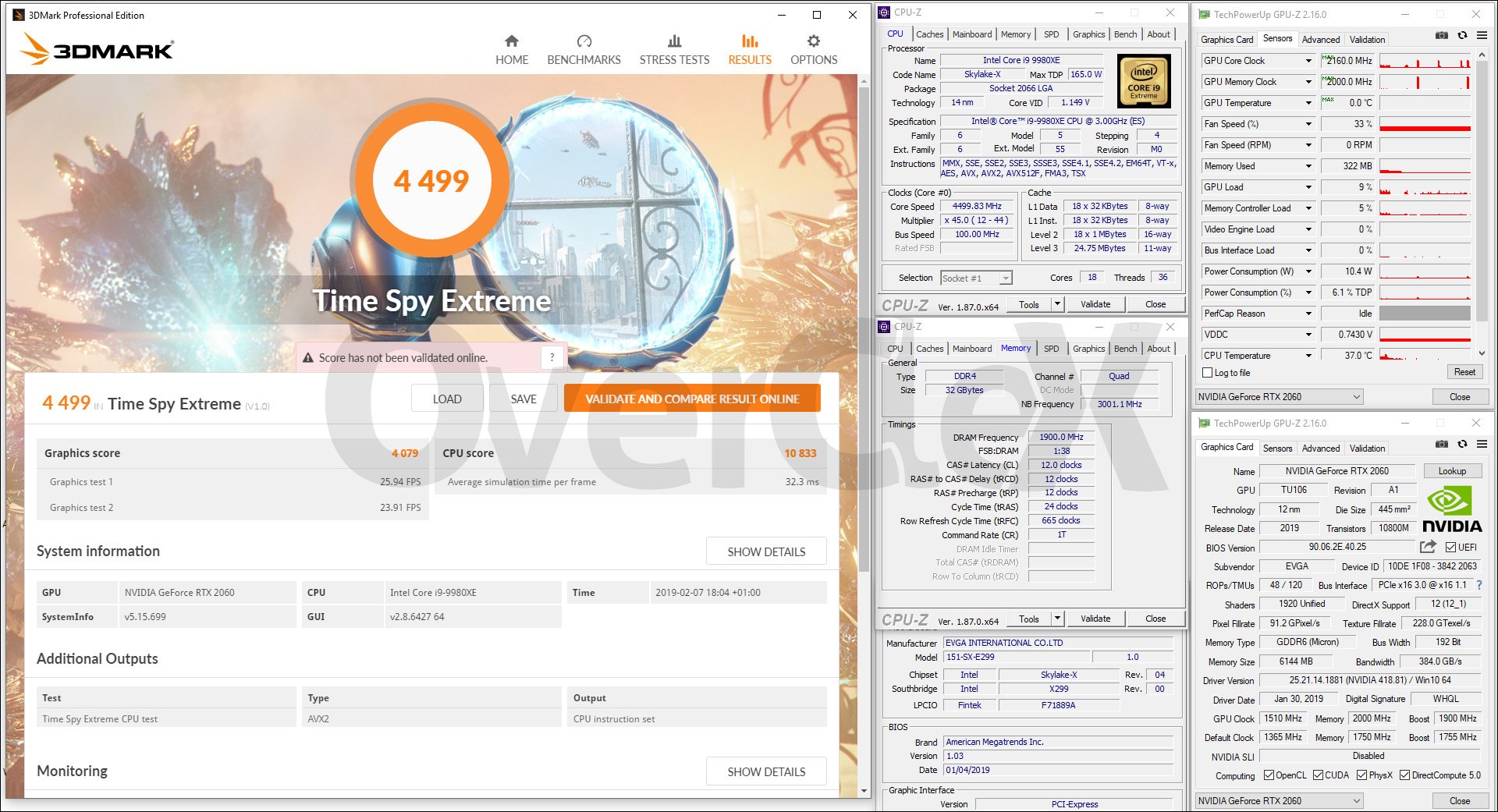Open Results chart icon in 3DMark
Screen dimensions: 1498x812
(750, 41)
